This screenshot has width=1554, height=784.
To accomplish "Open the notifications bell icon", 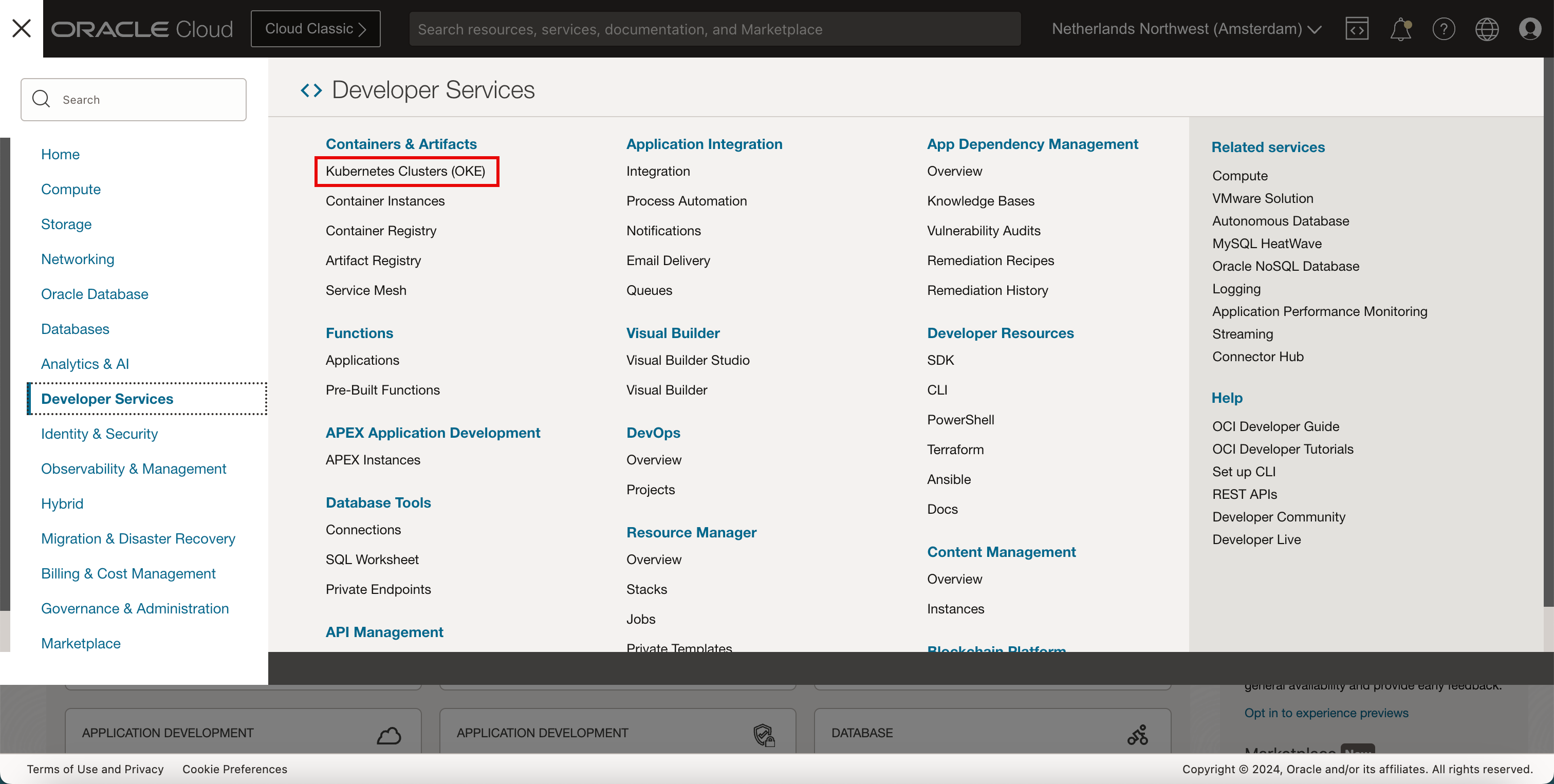I will [1400, 28].
